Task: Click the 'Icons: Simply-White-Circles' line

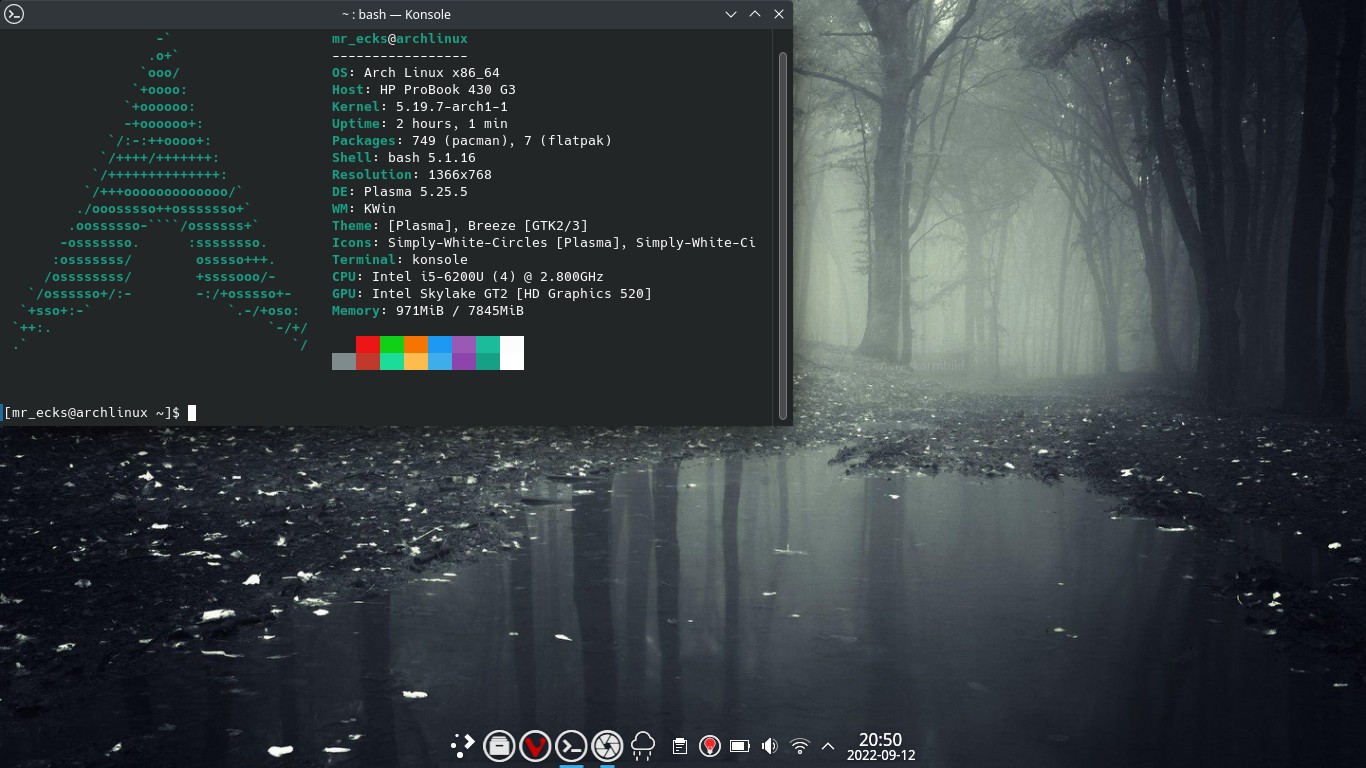Action: [544, 242]
